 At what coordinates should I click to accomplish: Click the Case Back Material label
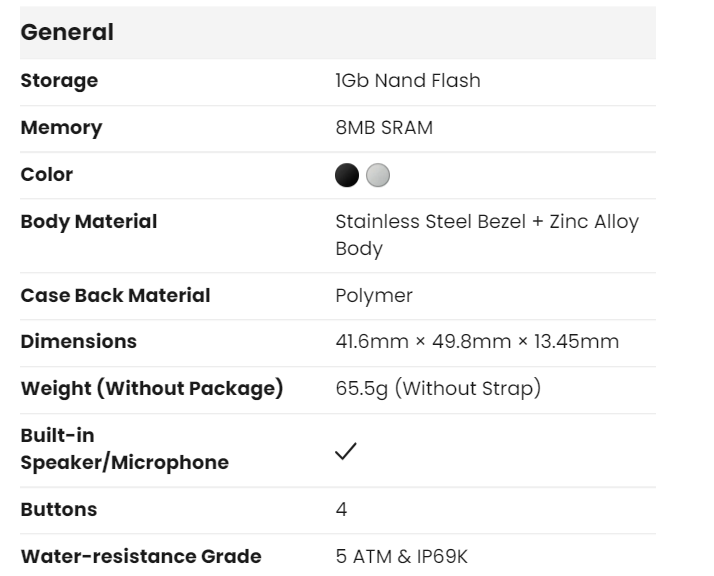tap(116, 296)
